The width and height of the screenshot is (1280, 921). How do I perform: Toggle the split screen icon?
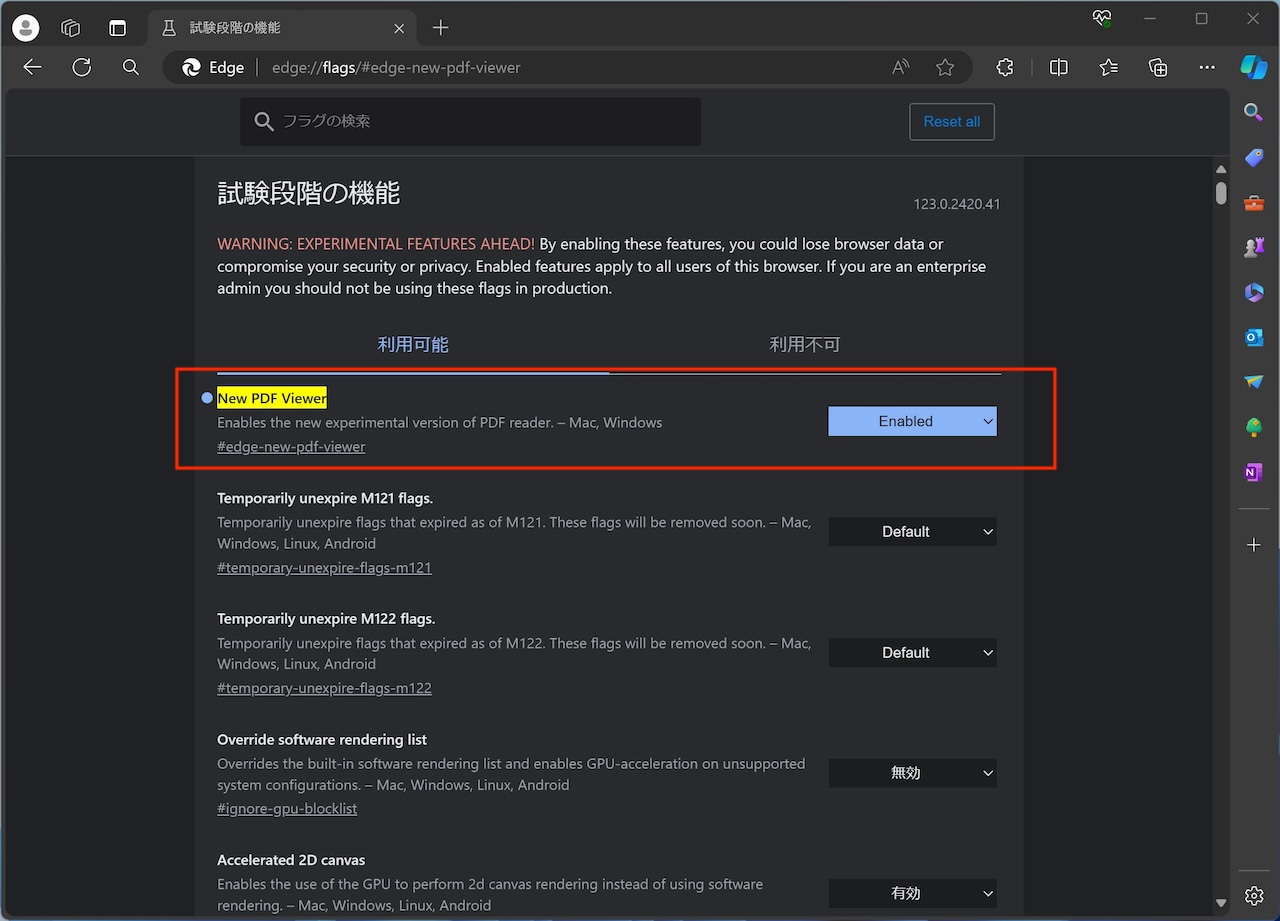(x=1059, y=67)
